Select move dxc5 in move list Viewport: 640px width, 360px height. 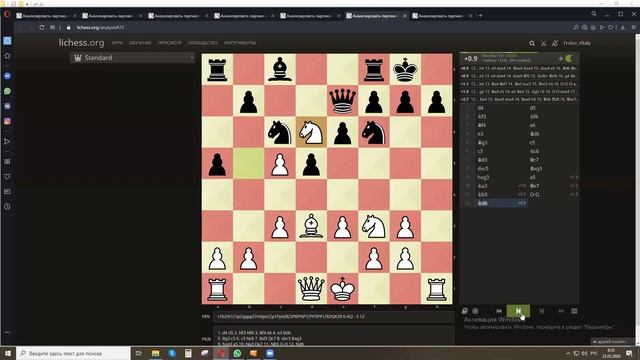coord(483,169)
